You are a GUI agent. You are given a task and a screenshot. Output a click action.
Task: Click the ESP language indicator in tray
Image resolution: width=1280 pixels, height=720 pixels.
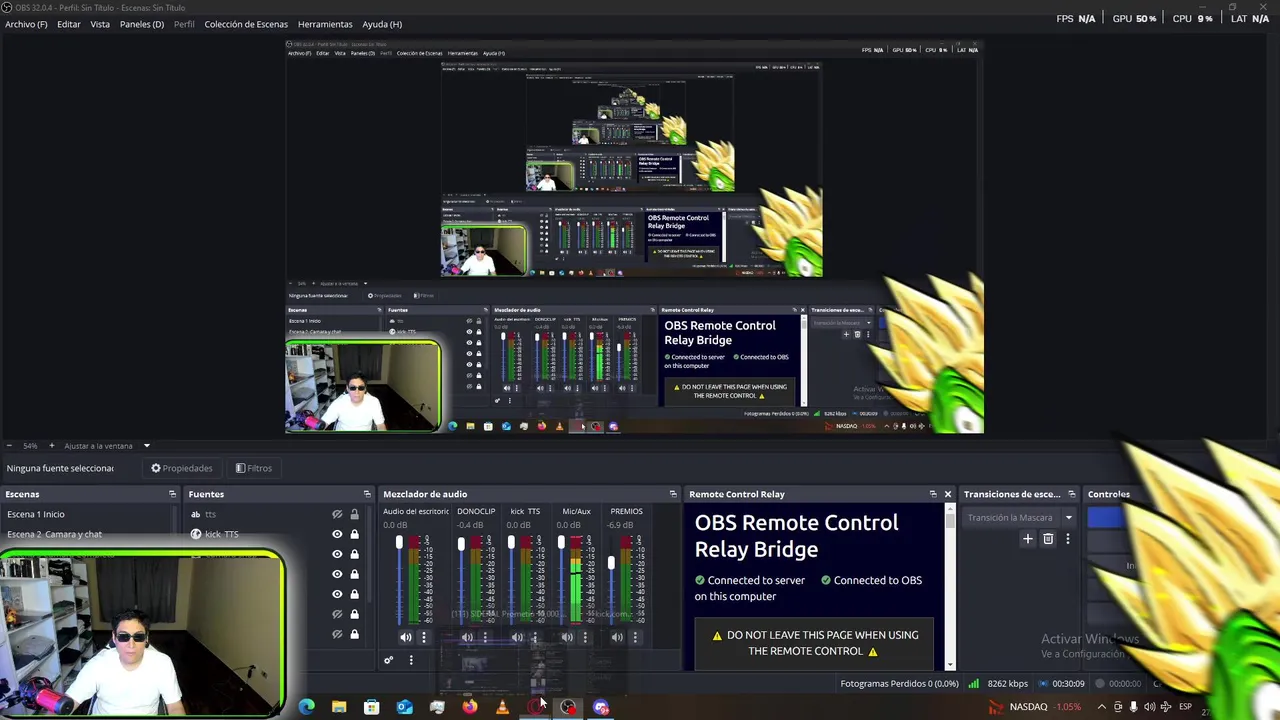tap(1185, 707)
